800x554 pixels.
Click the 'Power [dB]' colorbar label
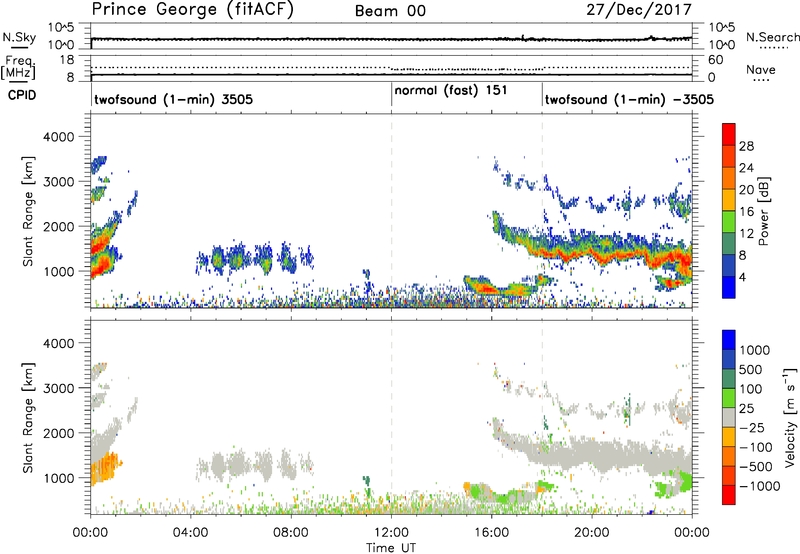tap(763, 211)
